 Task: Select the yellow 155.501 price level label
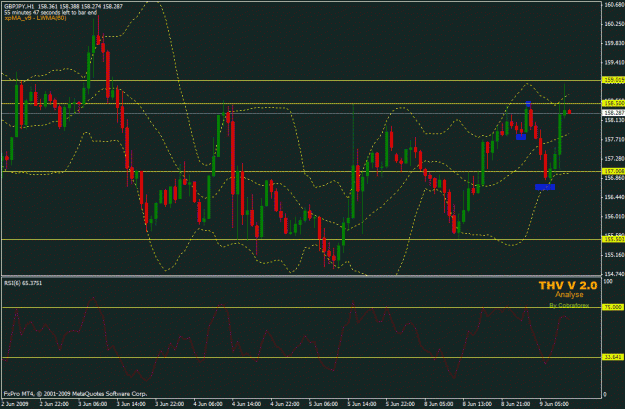[x=613, y=239]
